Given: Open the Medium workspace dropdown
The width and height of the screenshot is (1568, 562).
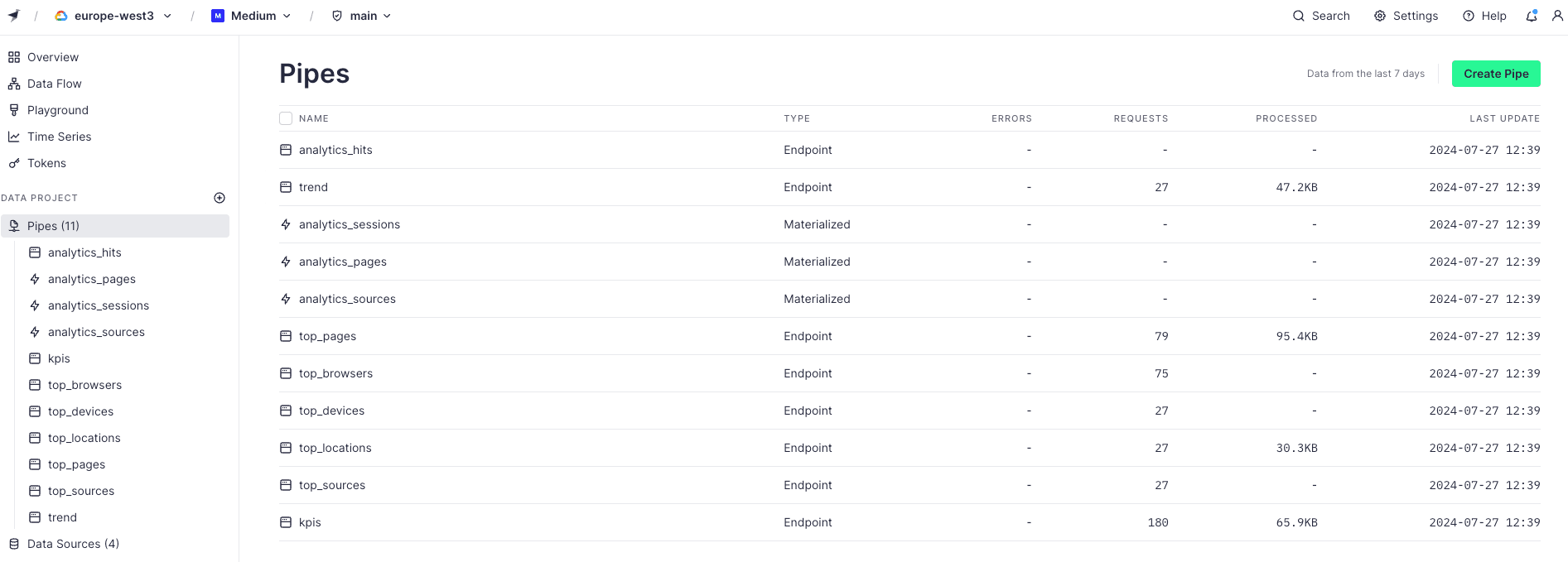Looking at the screenshot, I should point(252,16).
